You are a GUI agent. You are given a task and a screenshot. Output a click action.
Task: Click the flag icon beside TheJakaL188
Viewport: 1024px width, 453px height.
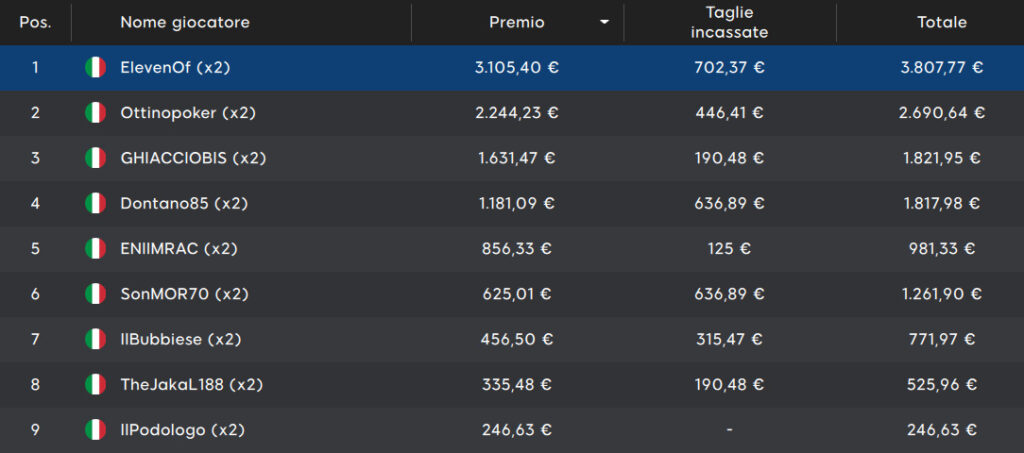95,385
